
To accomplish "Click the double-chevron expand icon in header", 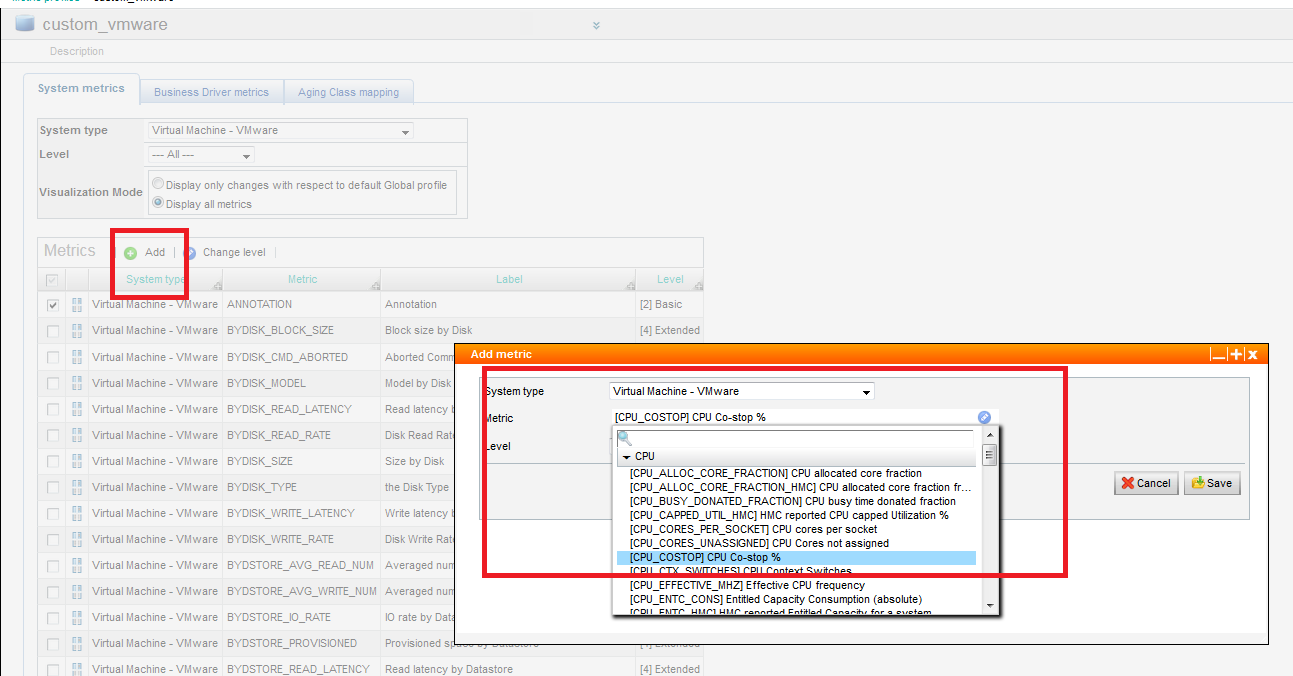I will [596, 25].
